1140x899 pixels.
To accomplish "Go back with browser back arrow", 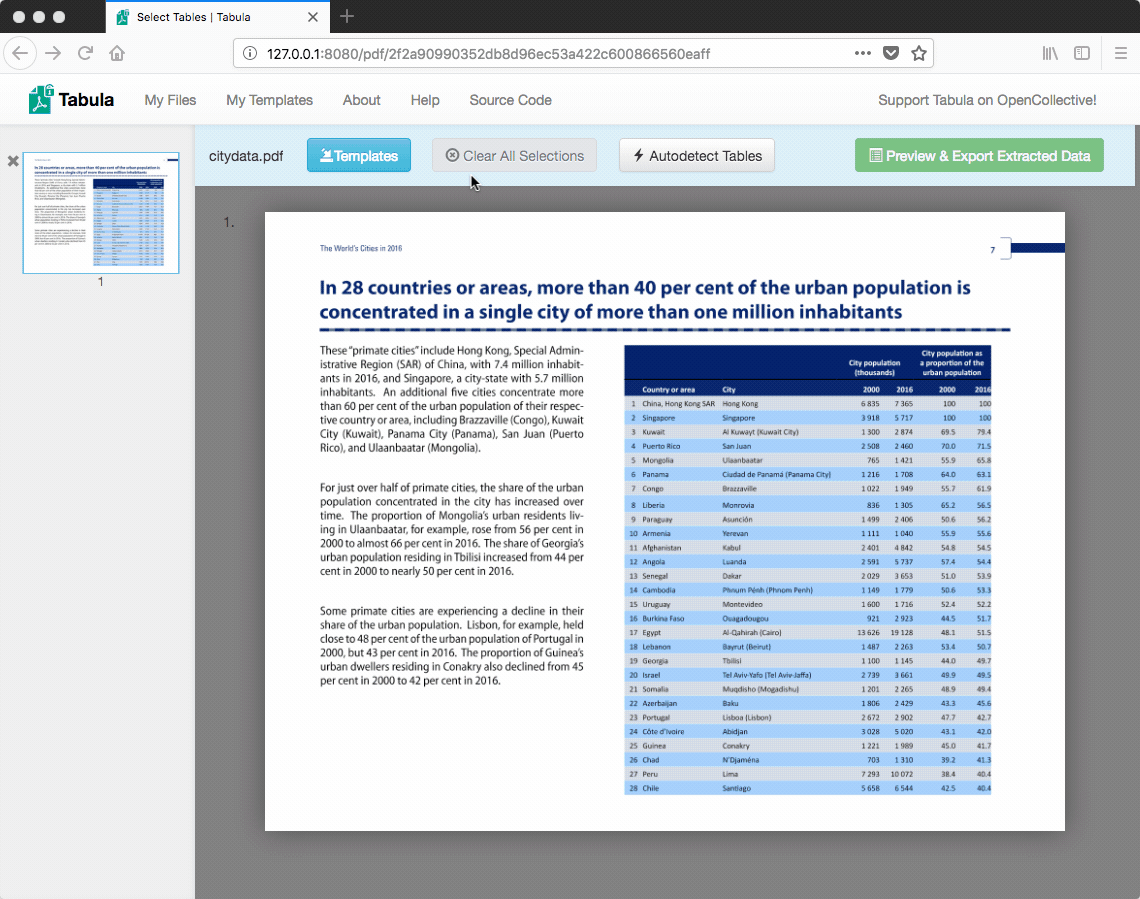I will click(x=20, y=53).
